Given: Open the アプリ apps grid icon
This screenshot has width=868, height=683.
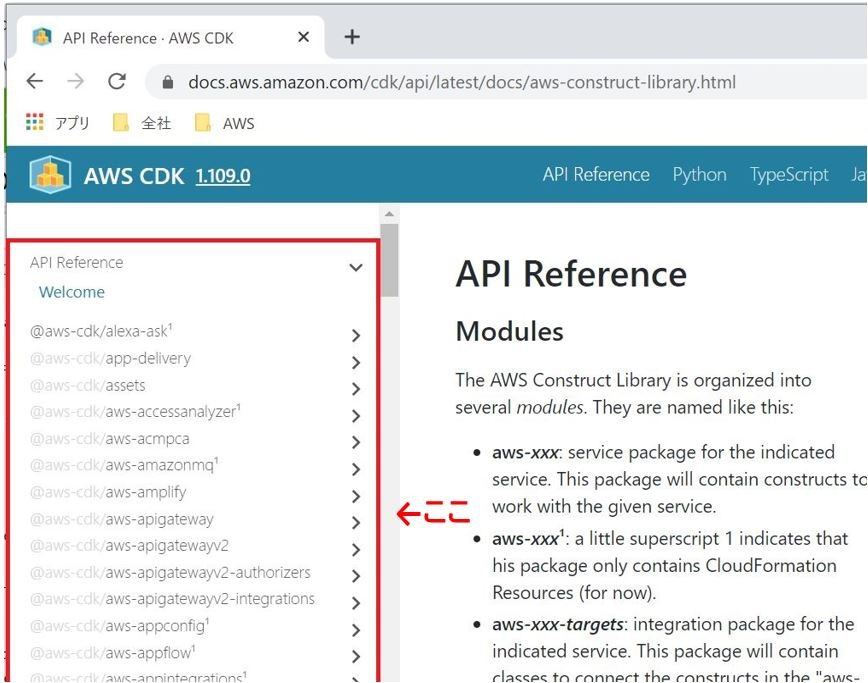Looking at the screenshot, I should pos(34,122).
